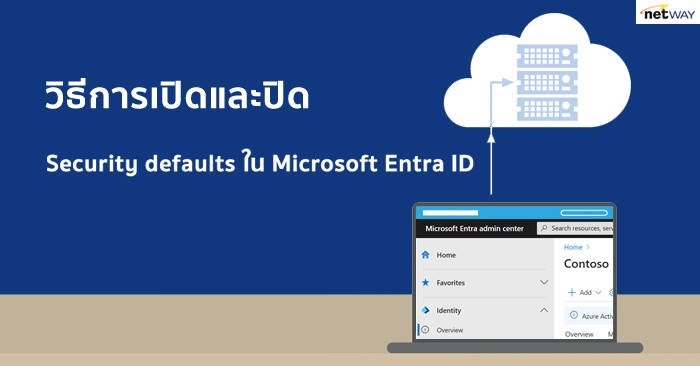Open the Add dropdown arrow
Screen dimensions: 700x366
[599, 292]
